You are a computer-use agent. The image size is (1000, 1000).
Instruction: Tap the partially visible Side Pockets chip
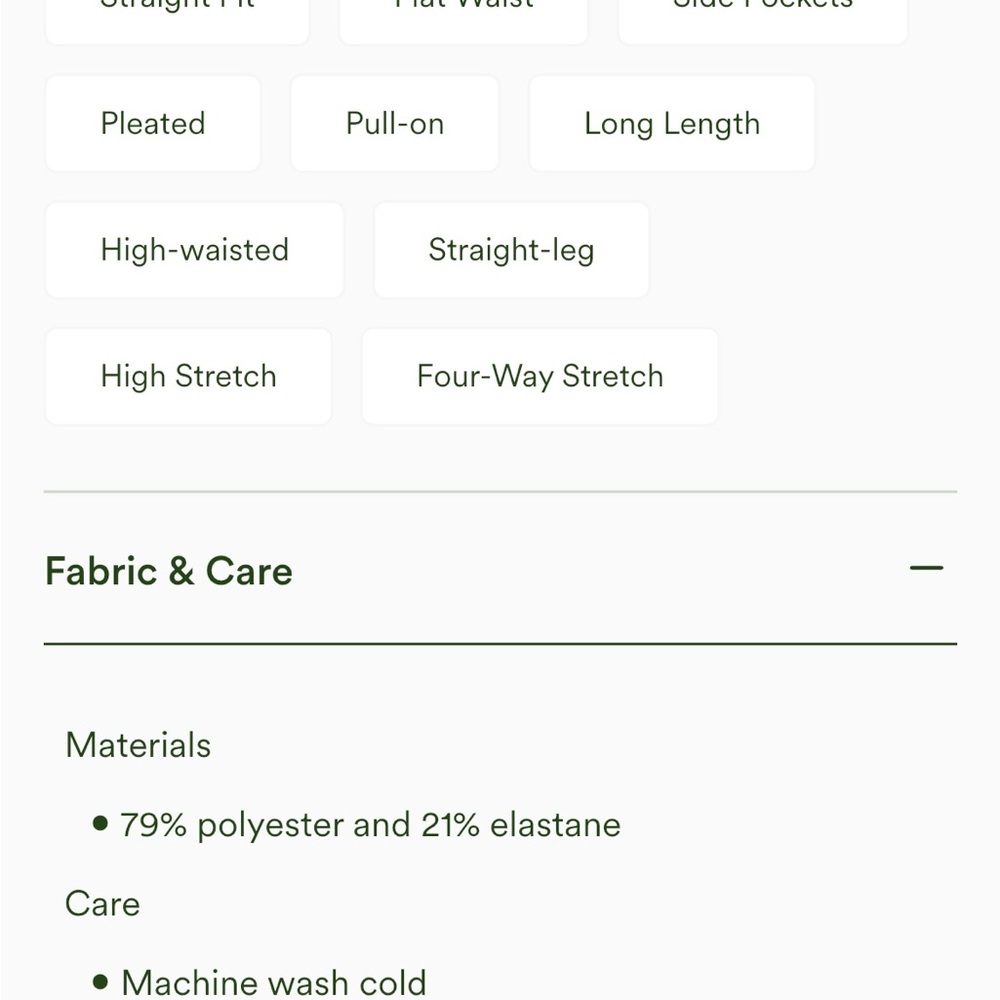[x=763, y=19]
